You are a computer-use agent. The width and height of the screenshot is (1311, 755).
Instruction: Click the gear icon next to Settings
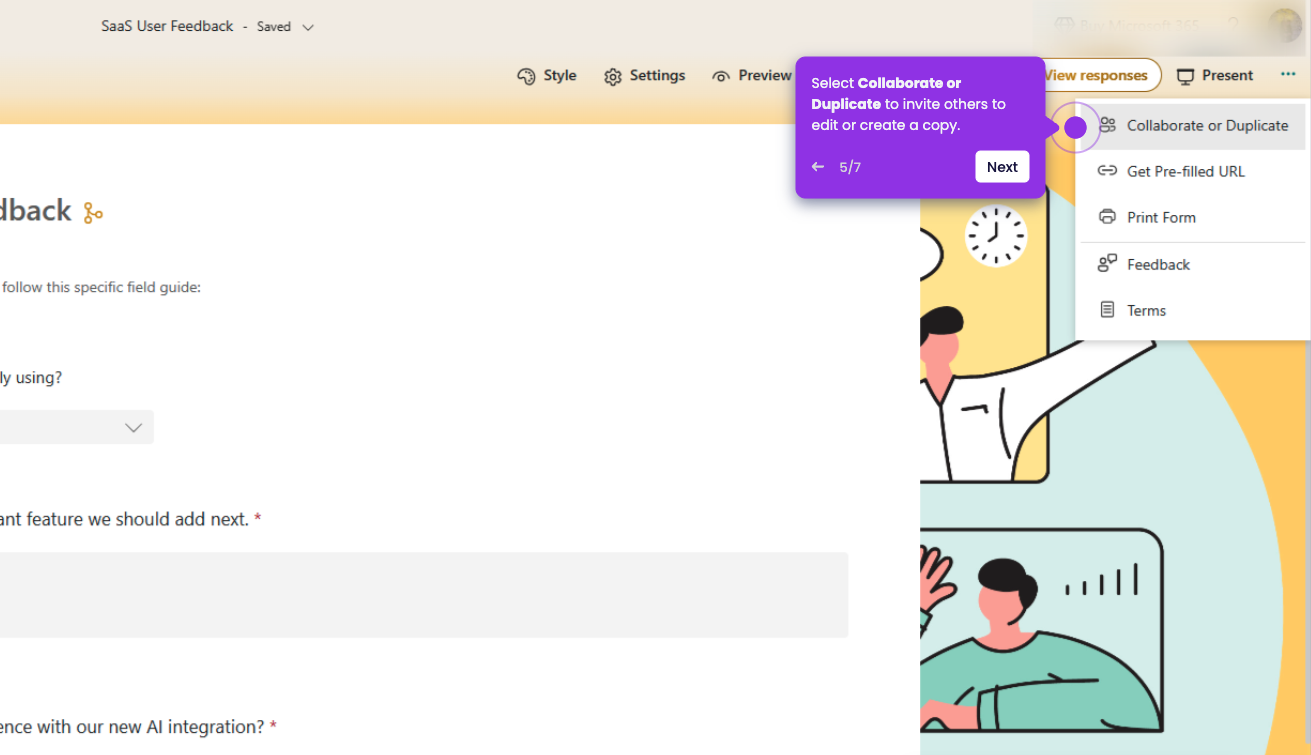tap(613, 77)
